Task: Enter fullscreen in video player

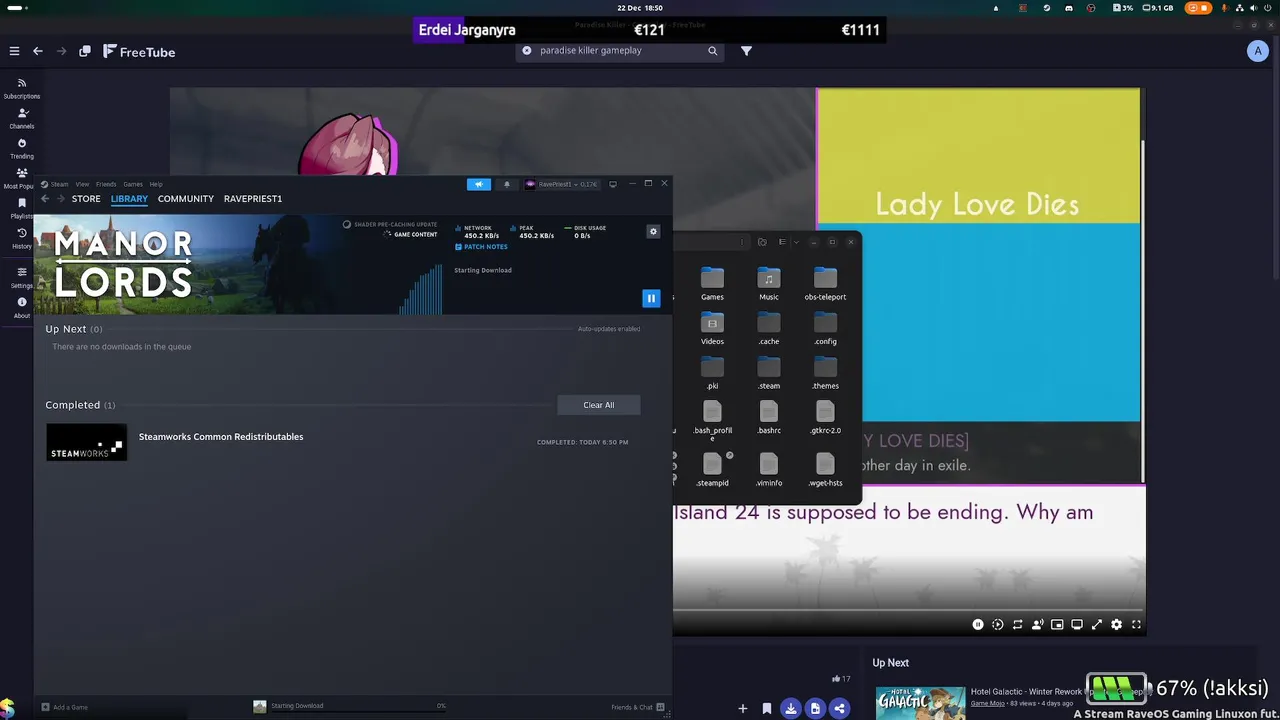Action: click(1136, 625)
